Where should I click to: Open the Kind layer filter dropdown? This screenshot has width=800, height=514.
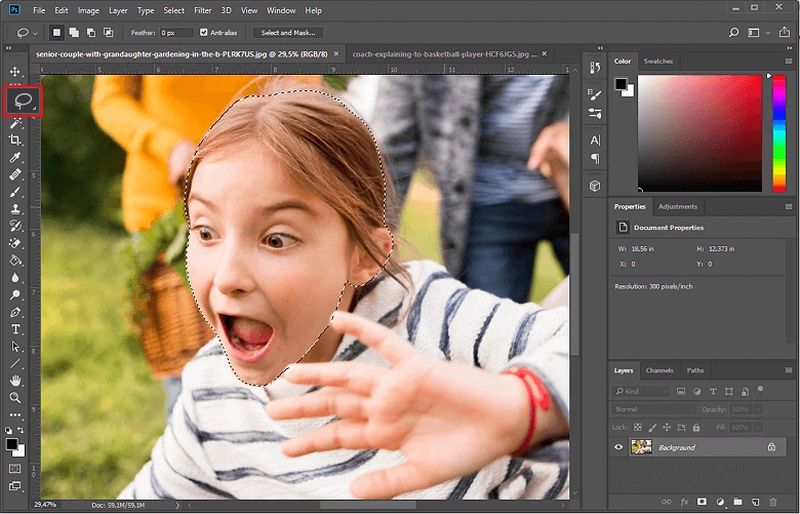(644, 390)
